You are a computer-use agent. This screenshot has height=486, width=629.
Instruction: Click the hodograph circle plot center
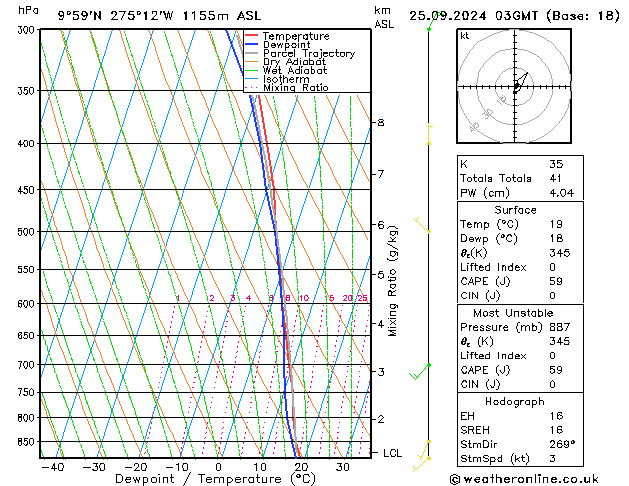tap(516, 88)
